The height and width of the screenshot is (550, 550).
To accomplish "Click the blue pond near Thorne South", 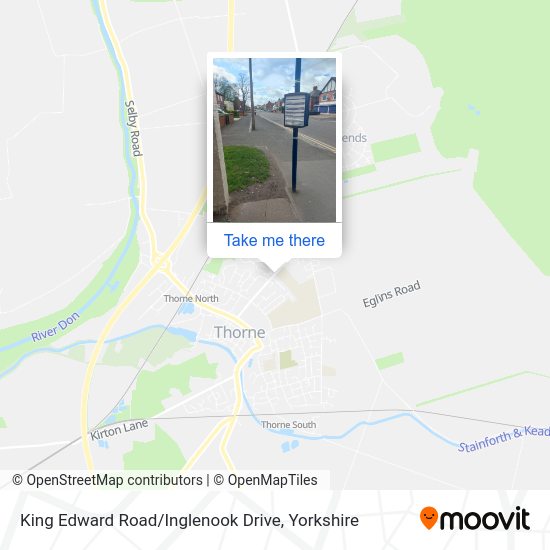I will (x=290, y=446).
